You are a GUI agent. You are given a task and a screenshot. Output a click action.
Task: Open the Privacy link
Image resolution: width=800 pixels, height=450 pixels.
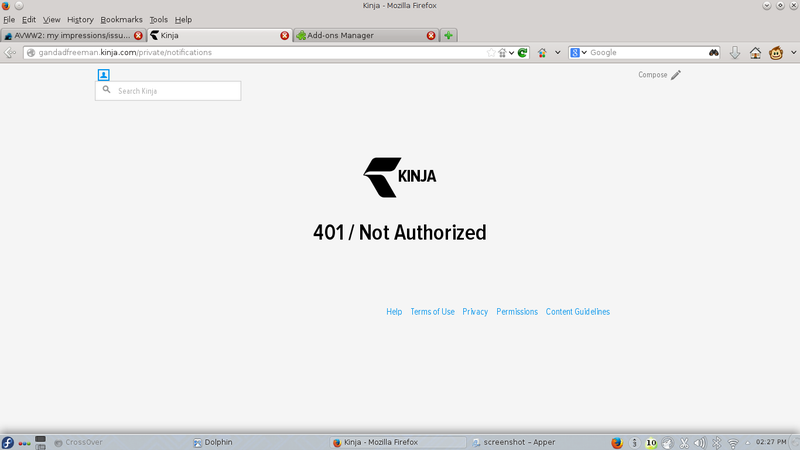tap(475, 312)
